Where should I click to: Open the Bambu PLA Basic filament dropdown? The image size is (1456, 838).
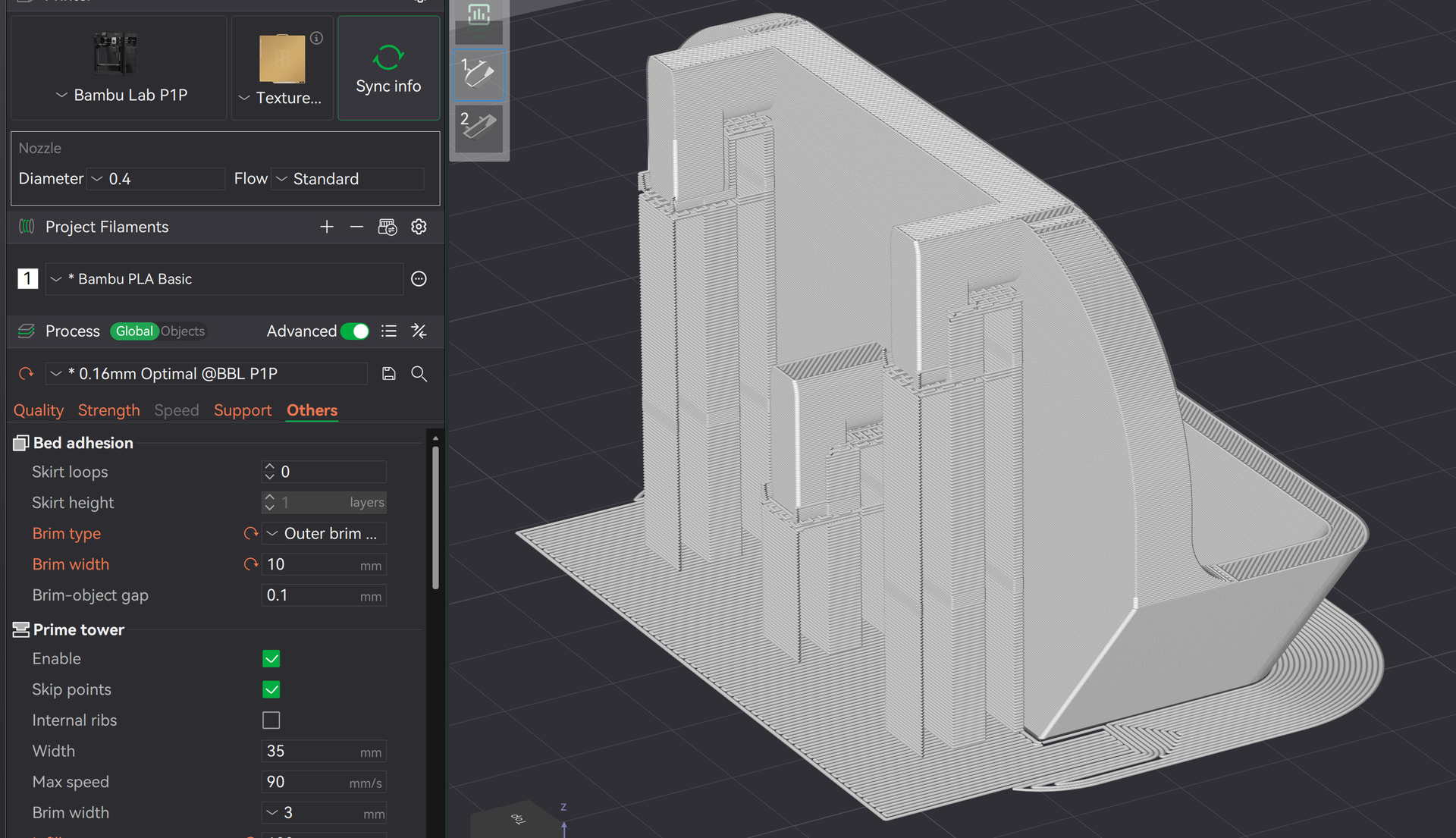[224, 279]
